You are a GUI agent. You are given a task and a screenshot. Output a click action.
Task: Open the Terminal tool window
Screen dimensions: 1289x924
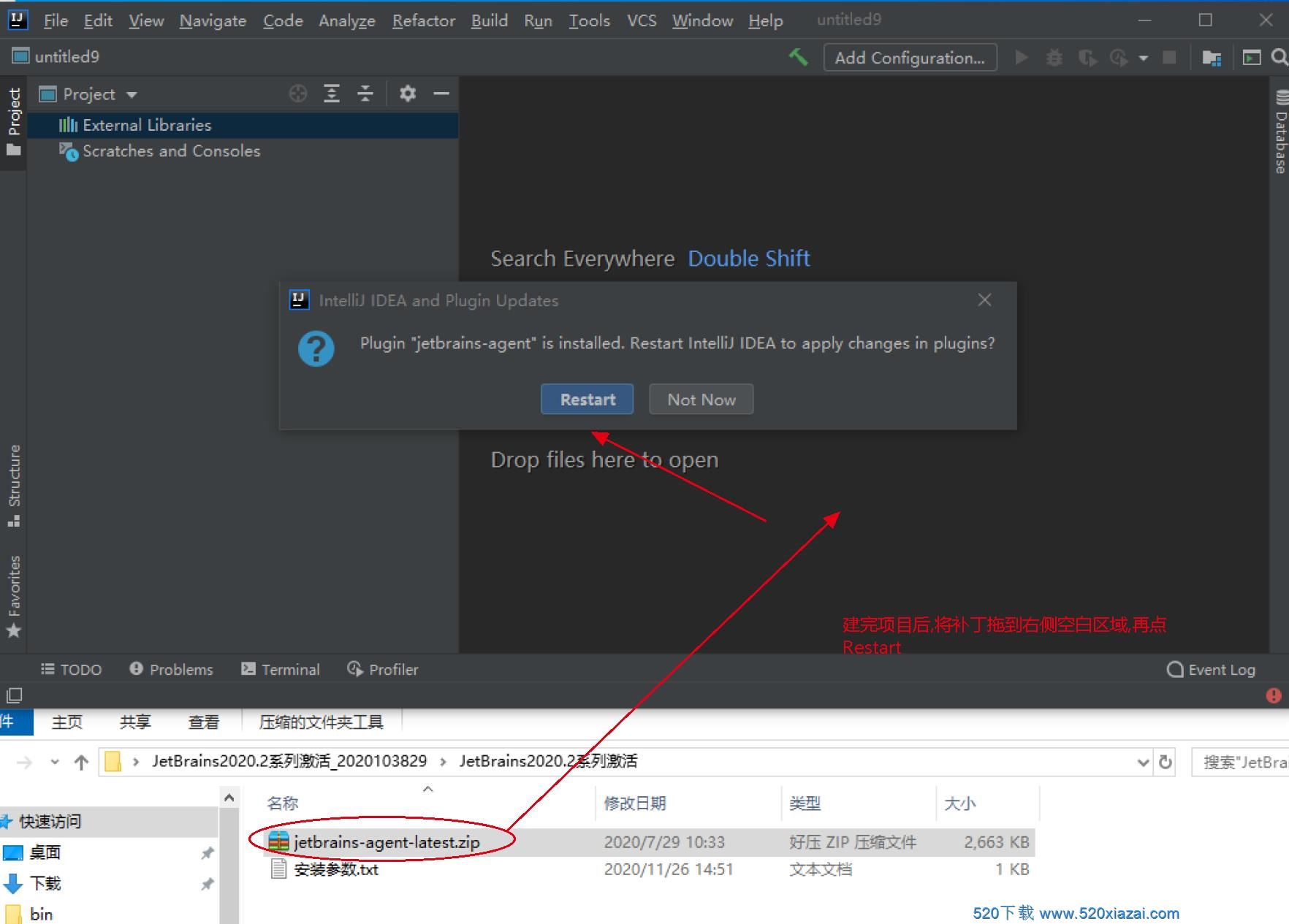click(281, 669)
